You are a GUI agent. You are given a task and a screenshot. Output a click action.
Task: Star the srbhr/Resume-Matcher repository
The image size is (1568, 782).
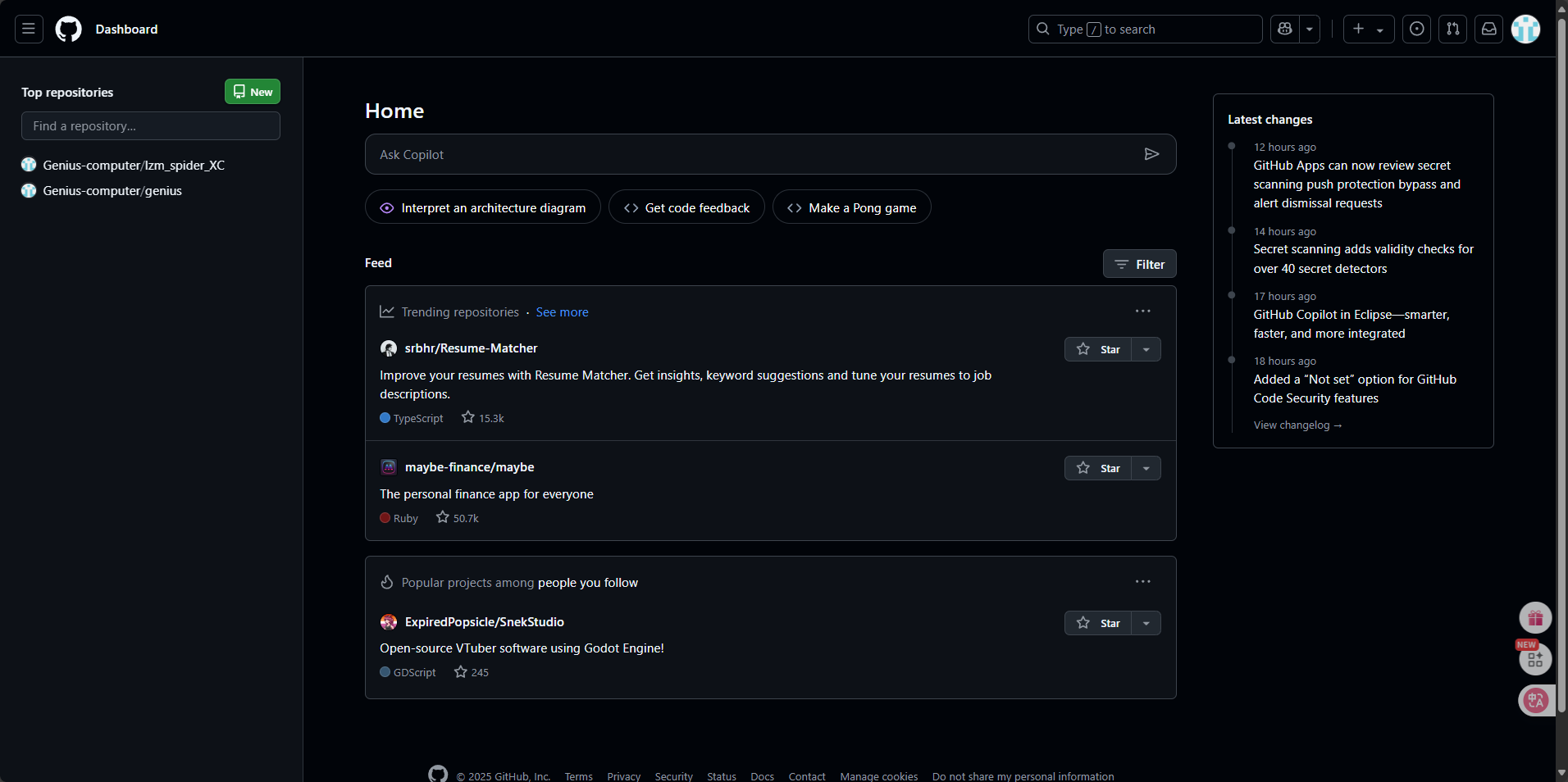pos(1098,349)
